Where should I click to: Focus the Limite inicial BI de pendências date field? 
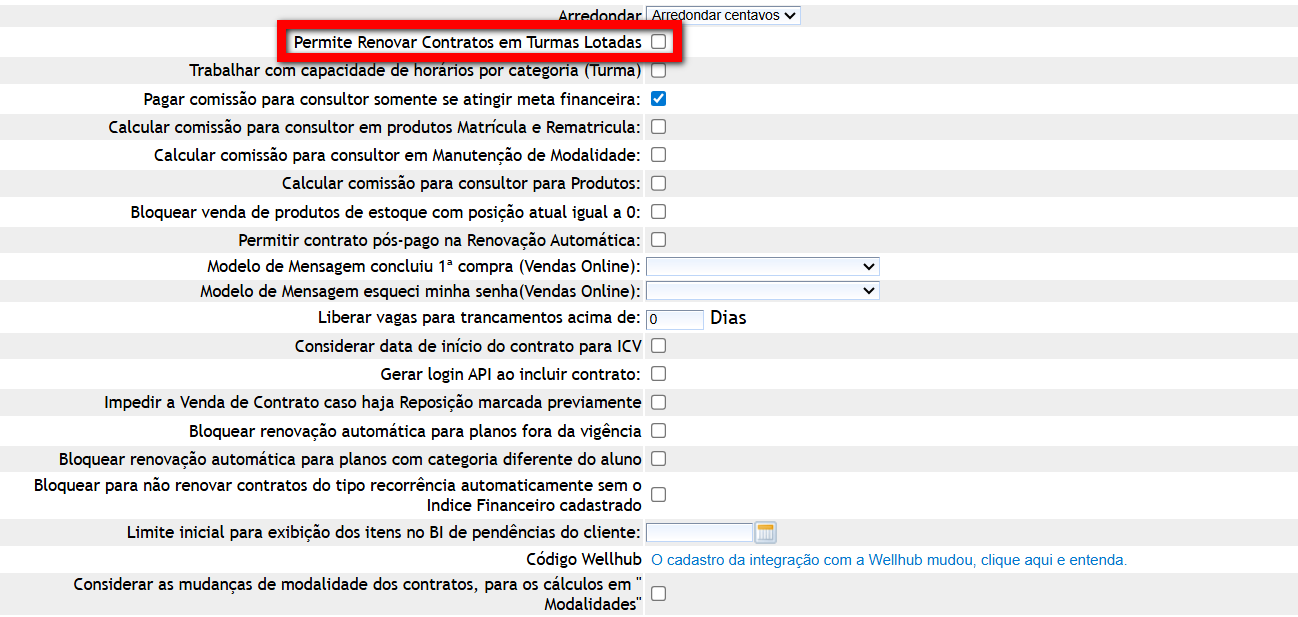click(699, 533)
